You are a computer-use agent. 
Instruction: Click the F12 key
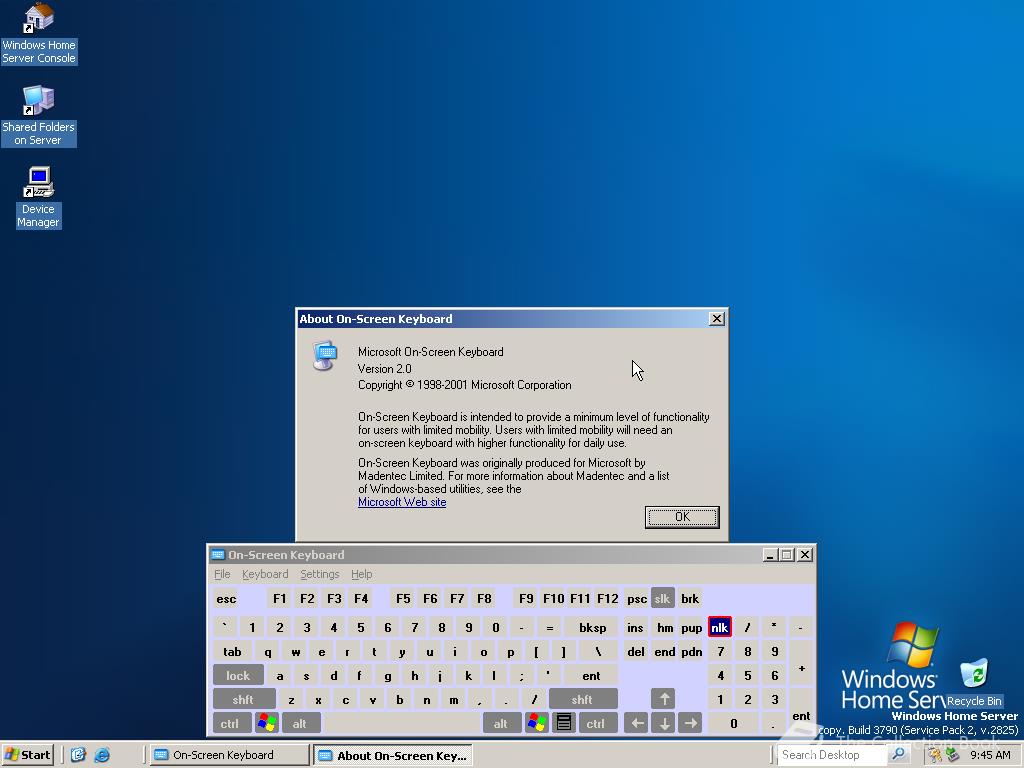click(607, 599)
